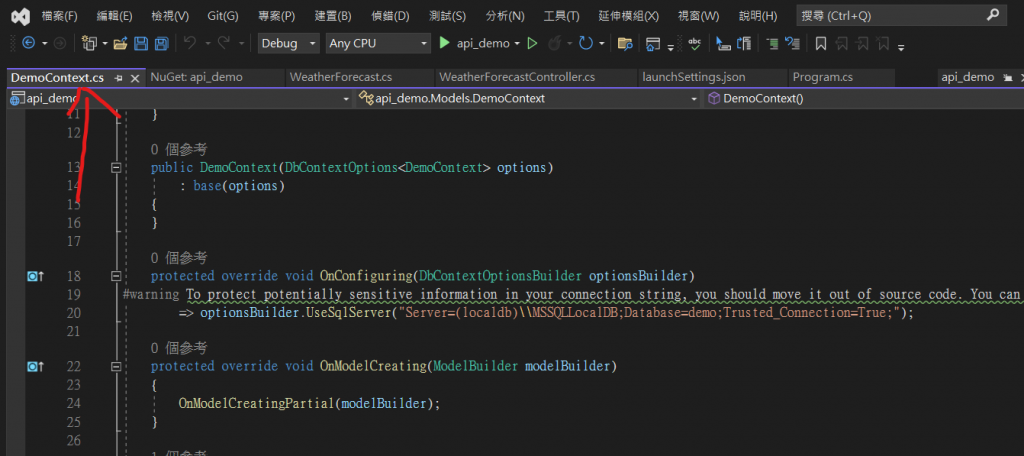Open the 編輯(E) menu
Viewport: 1024px width, 456px height.
[114, 16]
